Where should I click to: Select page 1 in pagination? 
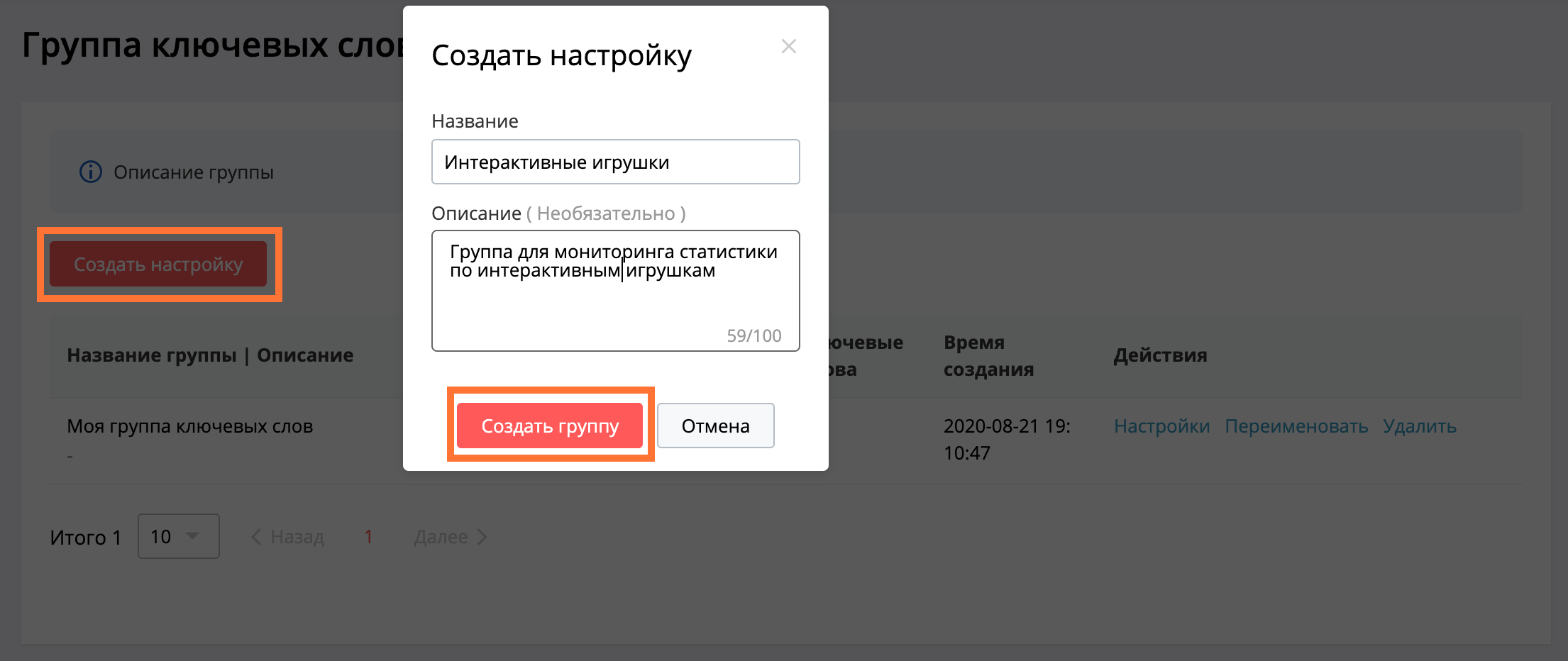(x=368, y=537)
